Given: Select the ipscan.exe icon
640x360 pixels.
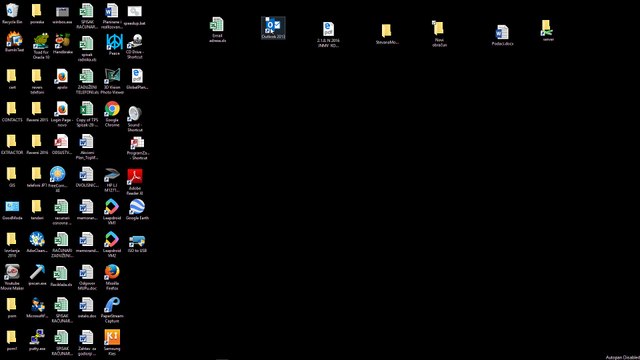Looking at the screenshot, I should [x=37, y=275].
